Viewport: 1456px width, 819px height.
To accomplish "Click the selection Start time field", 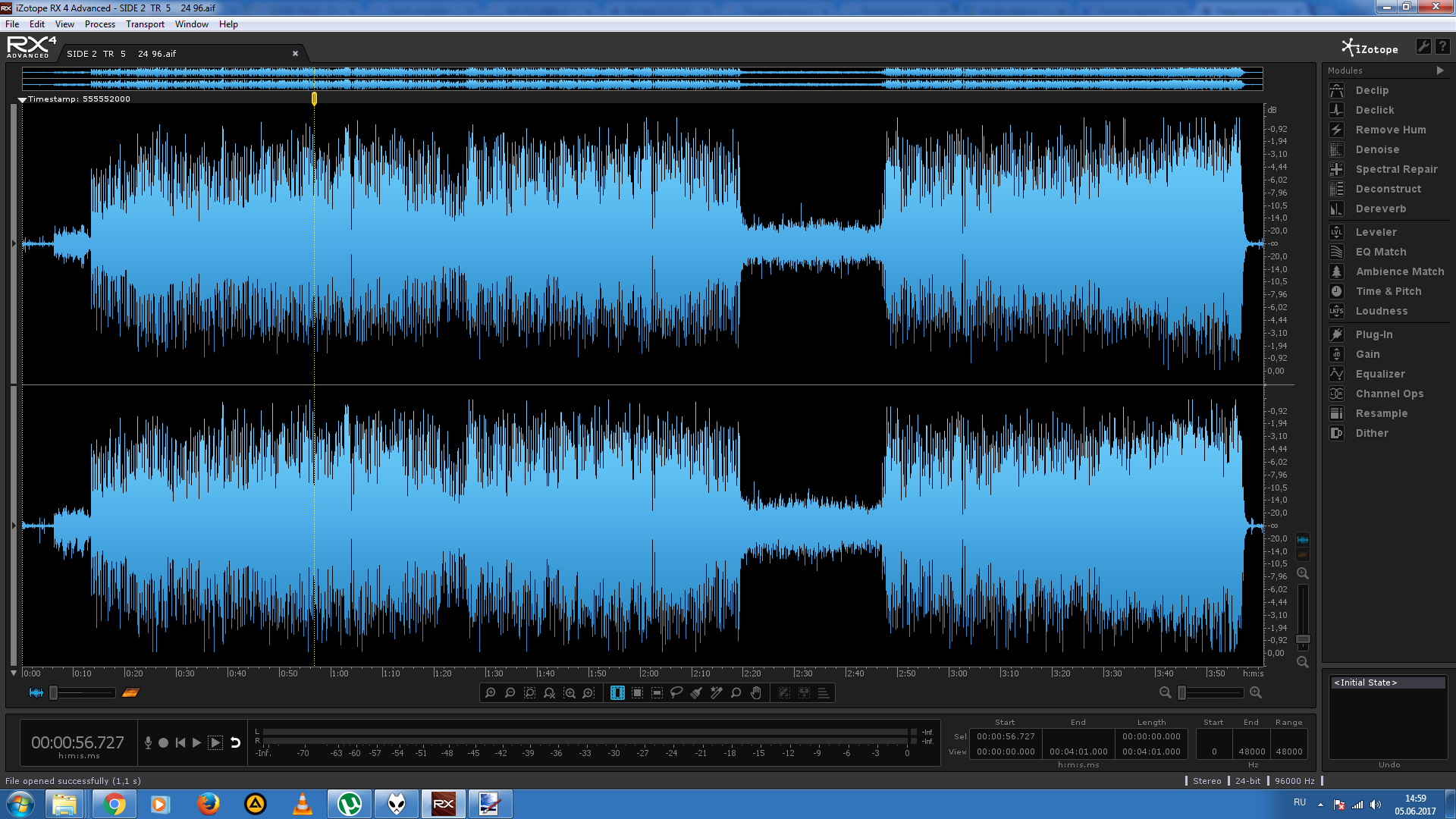I will [1005, 736].
